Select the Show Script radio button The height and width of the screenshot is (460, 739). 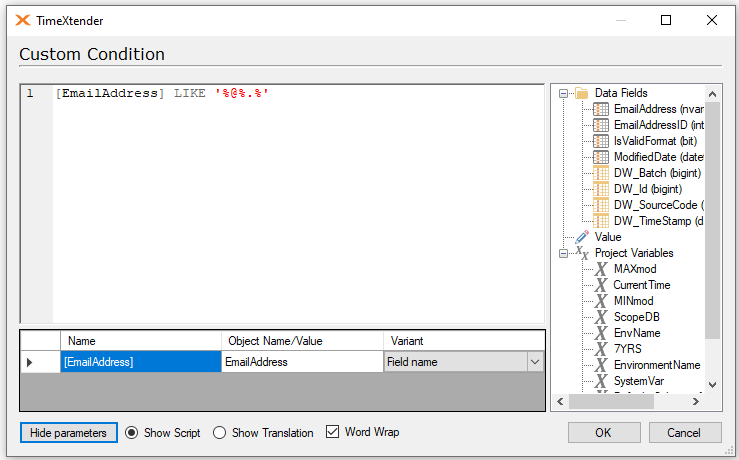(131, 433)
